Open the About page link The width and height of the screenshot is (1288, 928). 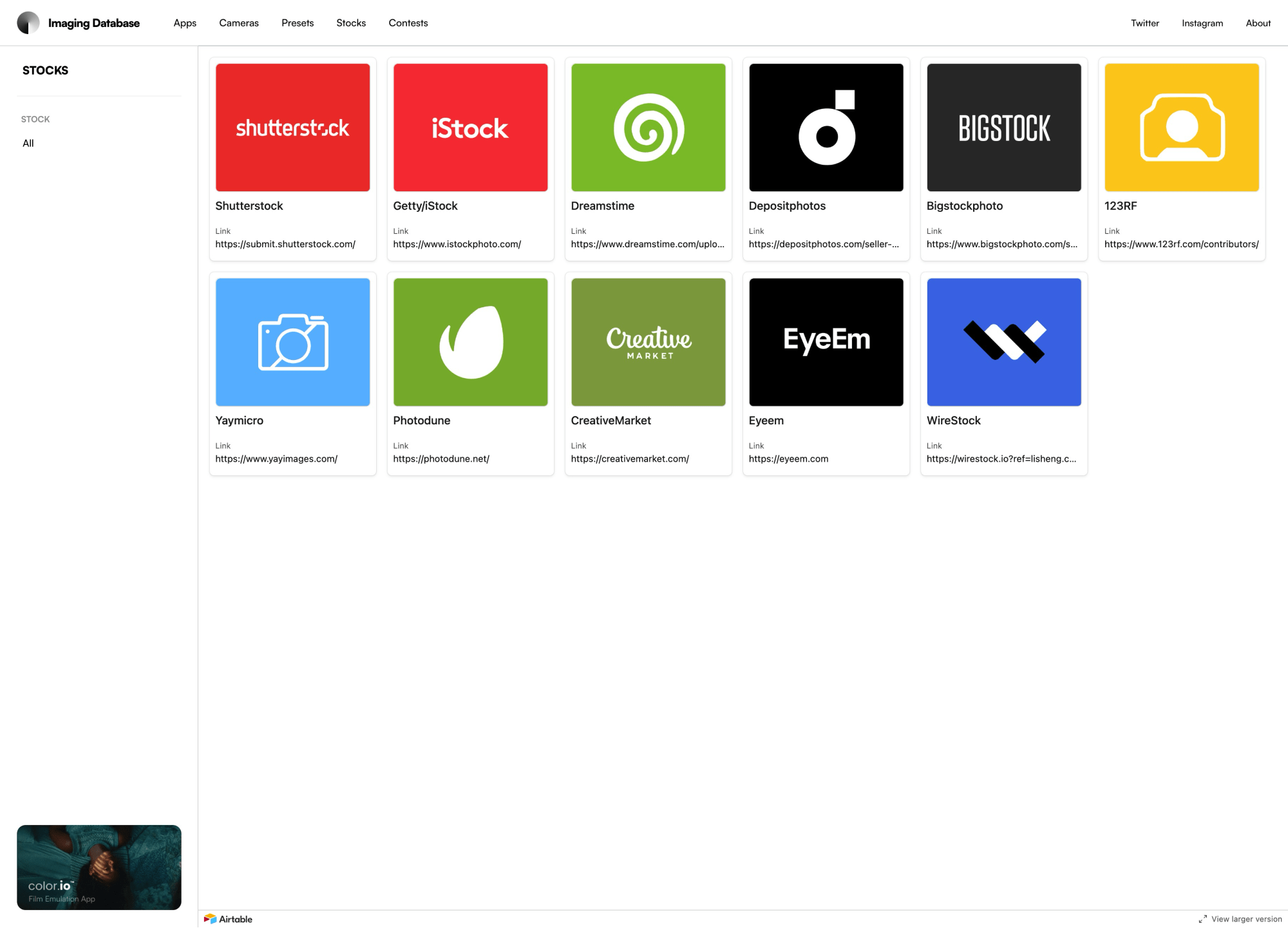tap(1258, 23)
